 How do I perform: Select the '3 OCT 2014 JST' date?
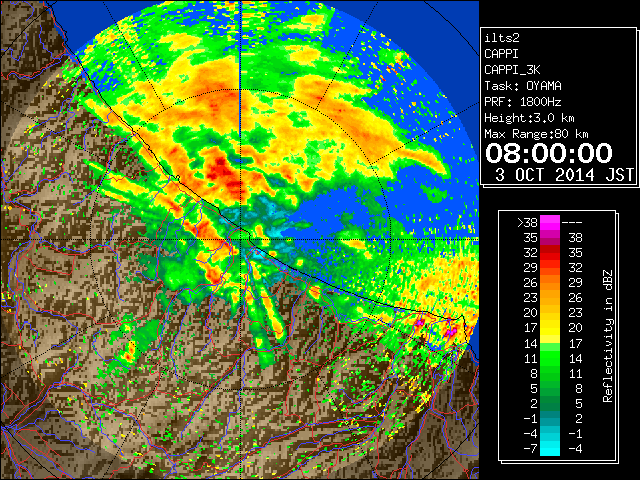tap(564, 175)
